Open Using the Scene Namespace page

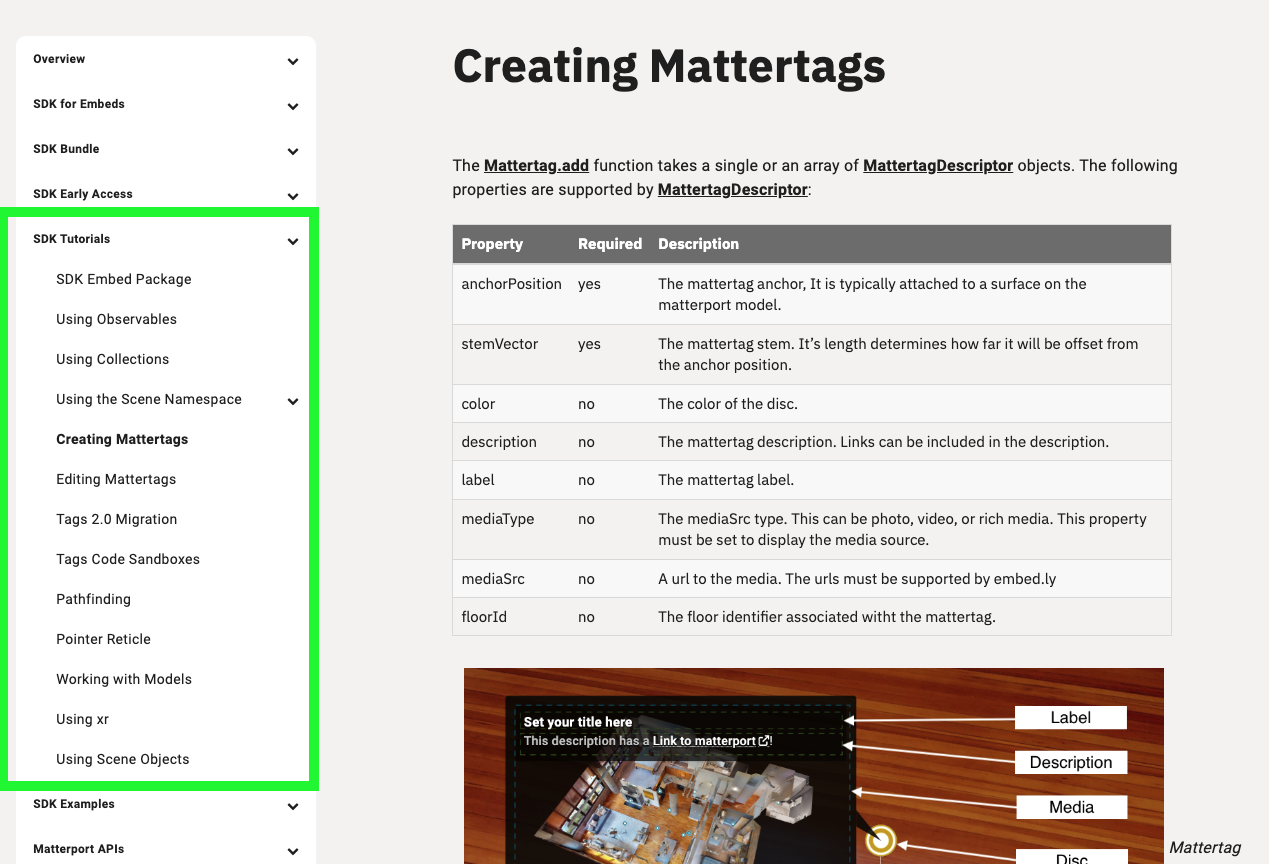(x=149, y=399)
